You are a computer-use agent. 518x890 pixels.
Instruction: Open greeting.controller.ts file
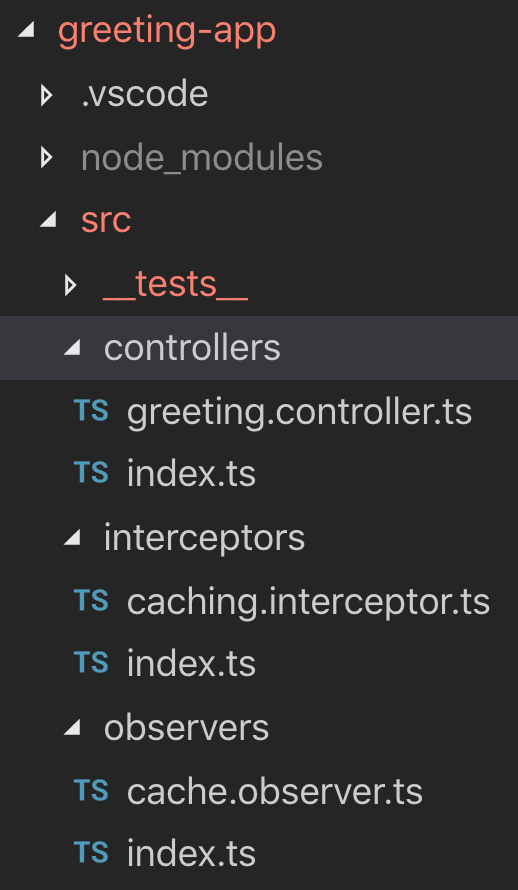coord(299,413)
